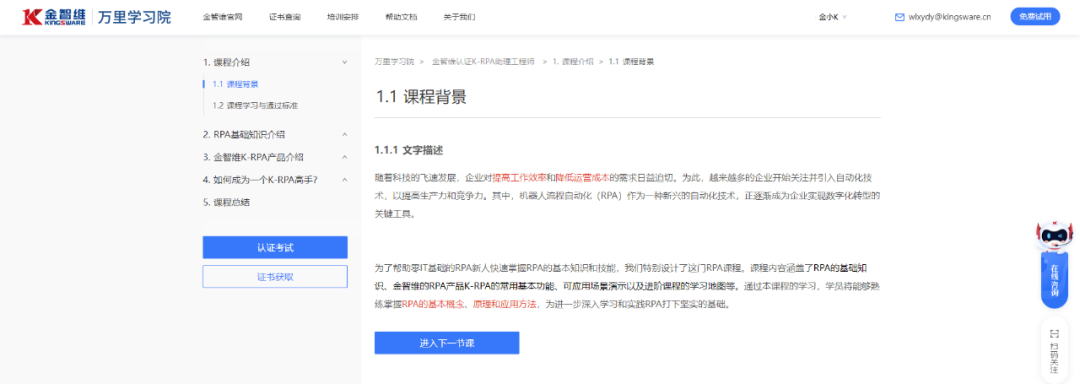The width and height of the screenshot is (1080, 384).
Task: Go to 培训安排 in the navigation
Action: 342,17
